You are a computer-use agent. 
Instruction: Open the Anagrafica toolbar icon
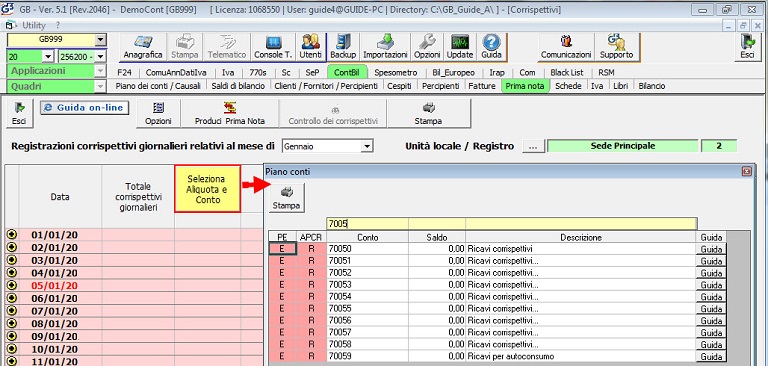[x=143, y=48]
